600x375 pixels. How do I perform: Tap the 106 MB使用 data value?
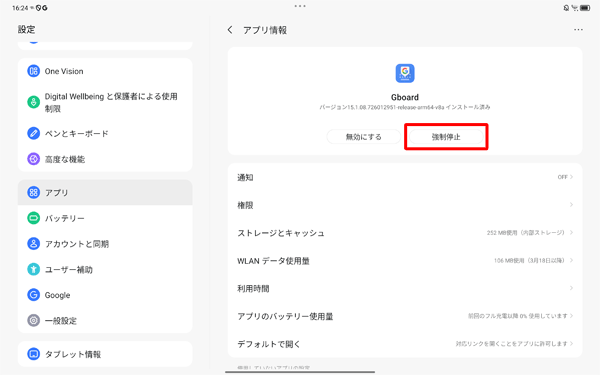click(x=529, y=261)
